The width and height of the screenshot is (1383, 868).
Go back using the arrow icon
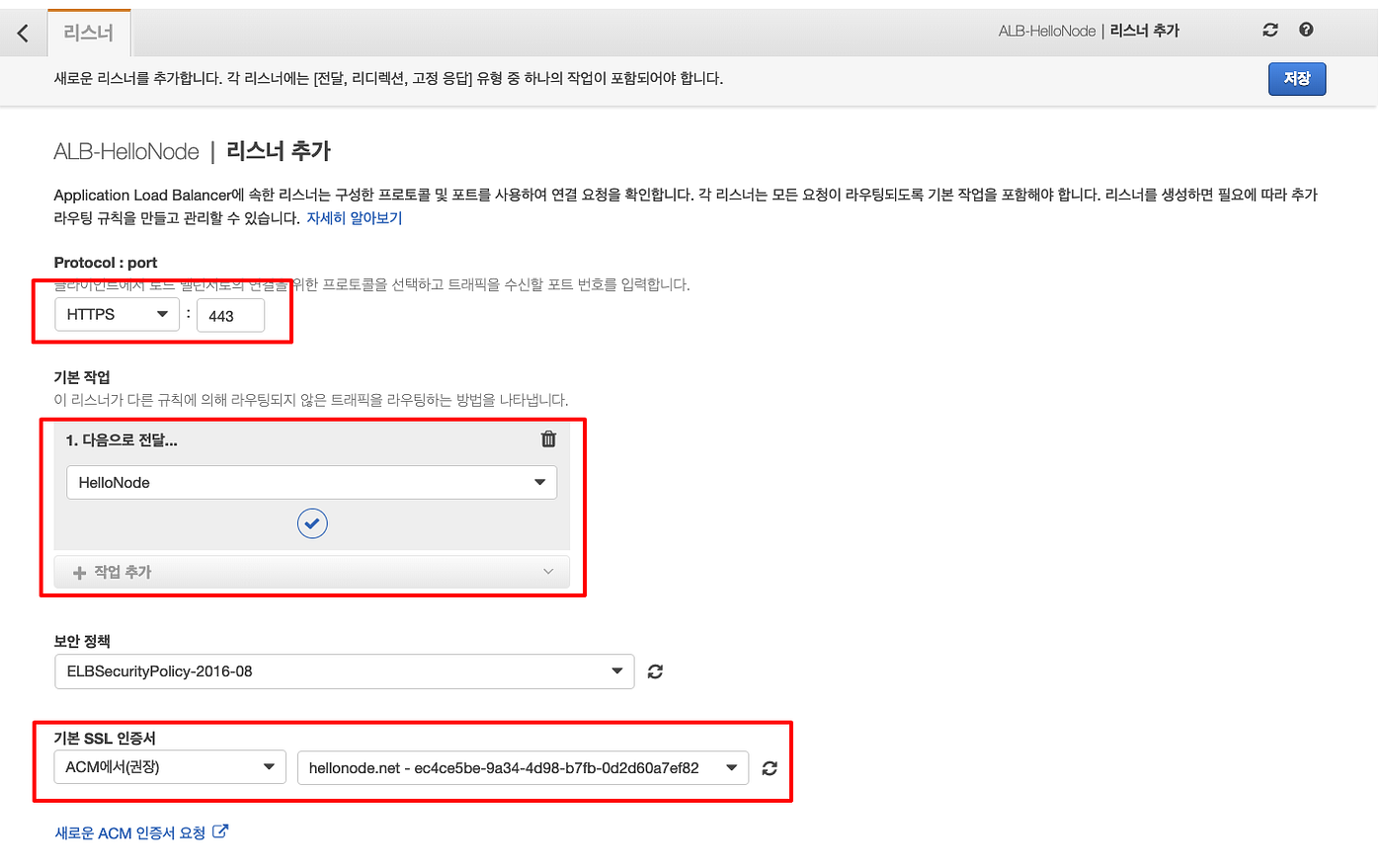pos(23,32)
